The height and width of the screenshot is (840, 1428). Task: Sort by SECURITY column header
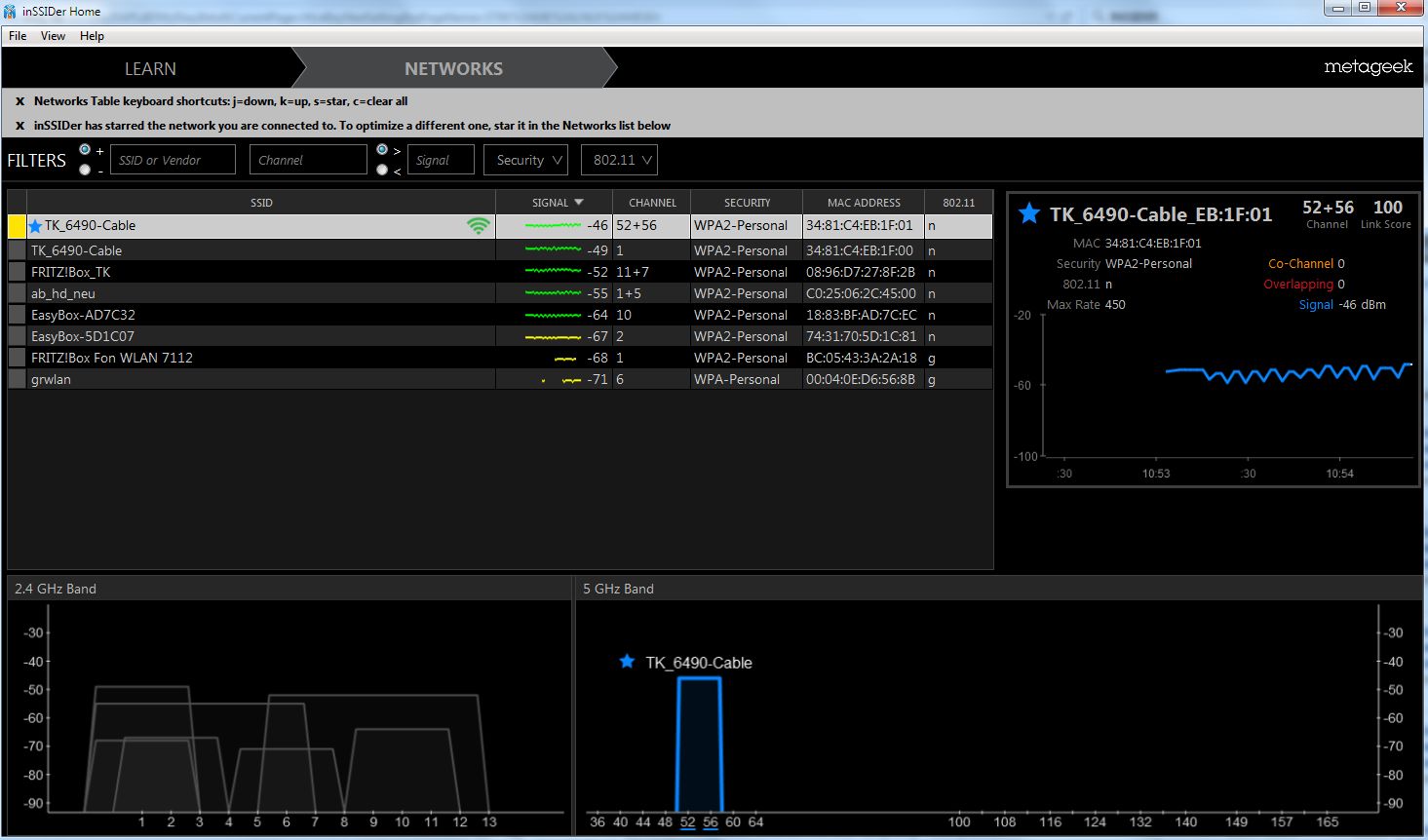[747, 203]
